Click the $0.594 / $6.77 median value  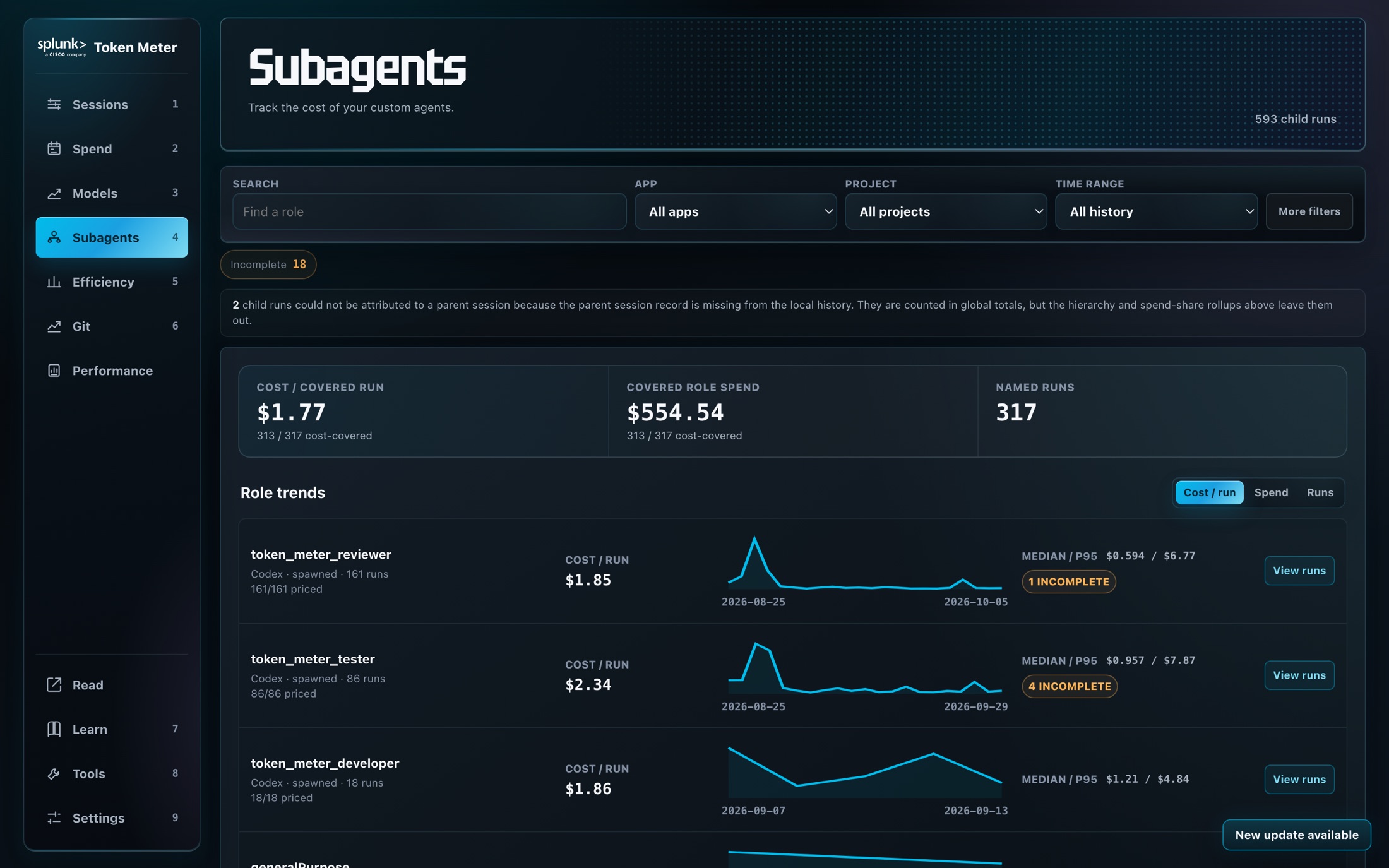point(1151,556)
